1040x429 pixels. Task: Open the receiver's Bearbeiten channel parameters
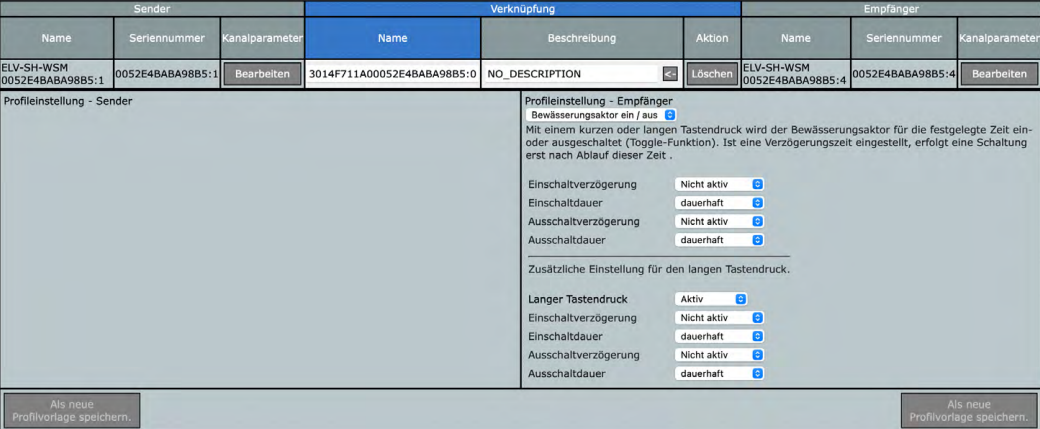coord(998,74)
